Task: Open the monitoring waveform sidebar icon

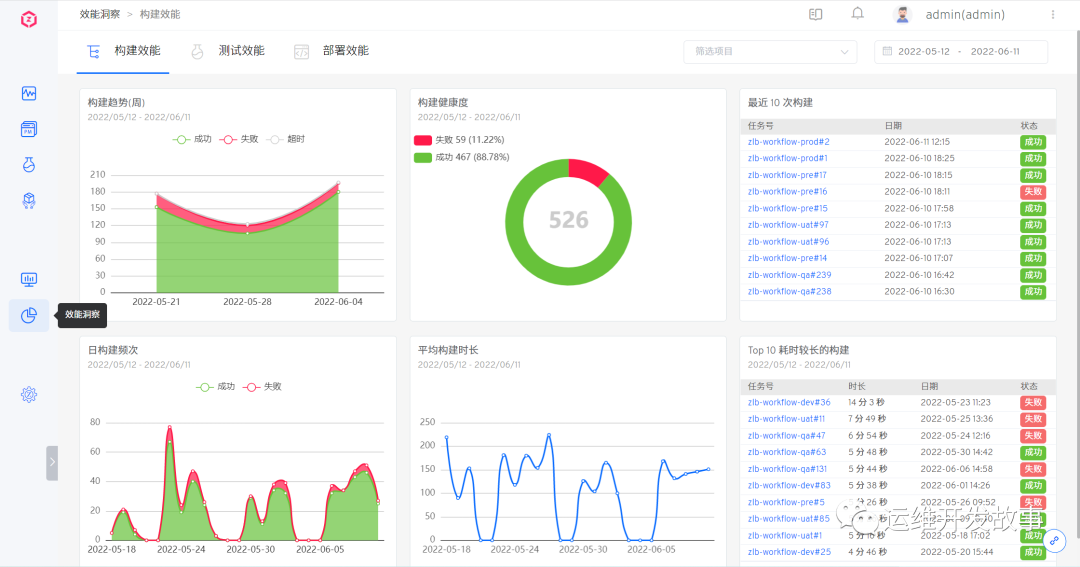Action: click(29, 93)
